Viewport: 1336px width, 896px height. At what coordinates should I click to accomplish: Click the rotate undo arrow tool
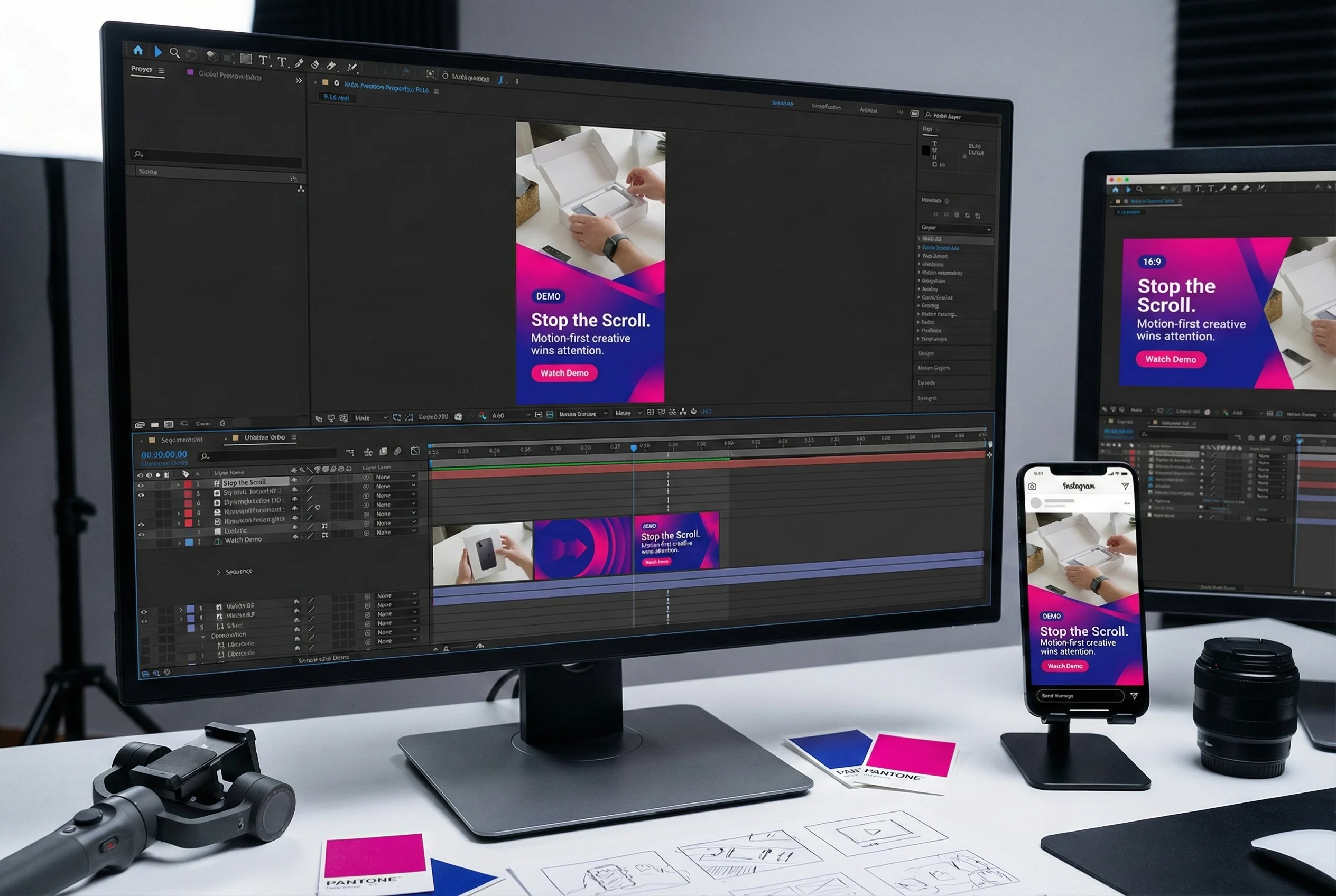click(192, 54)
